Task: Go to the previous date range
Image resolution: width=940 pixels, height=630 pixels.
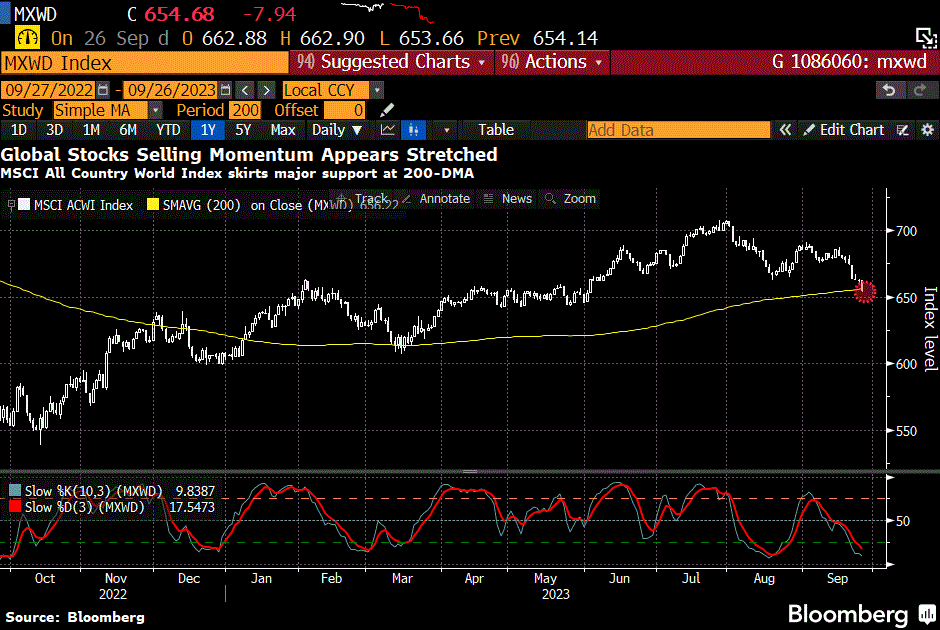Action: (x=245, y=90)
